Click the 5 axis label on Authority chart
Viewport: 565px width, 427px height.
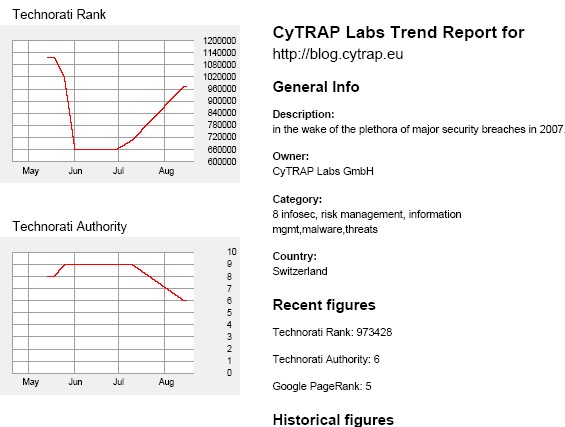(x=229, y=313)
